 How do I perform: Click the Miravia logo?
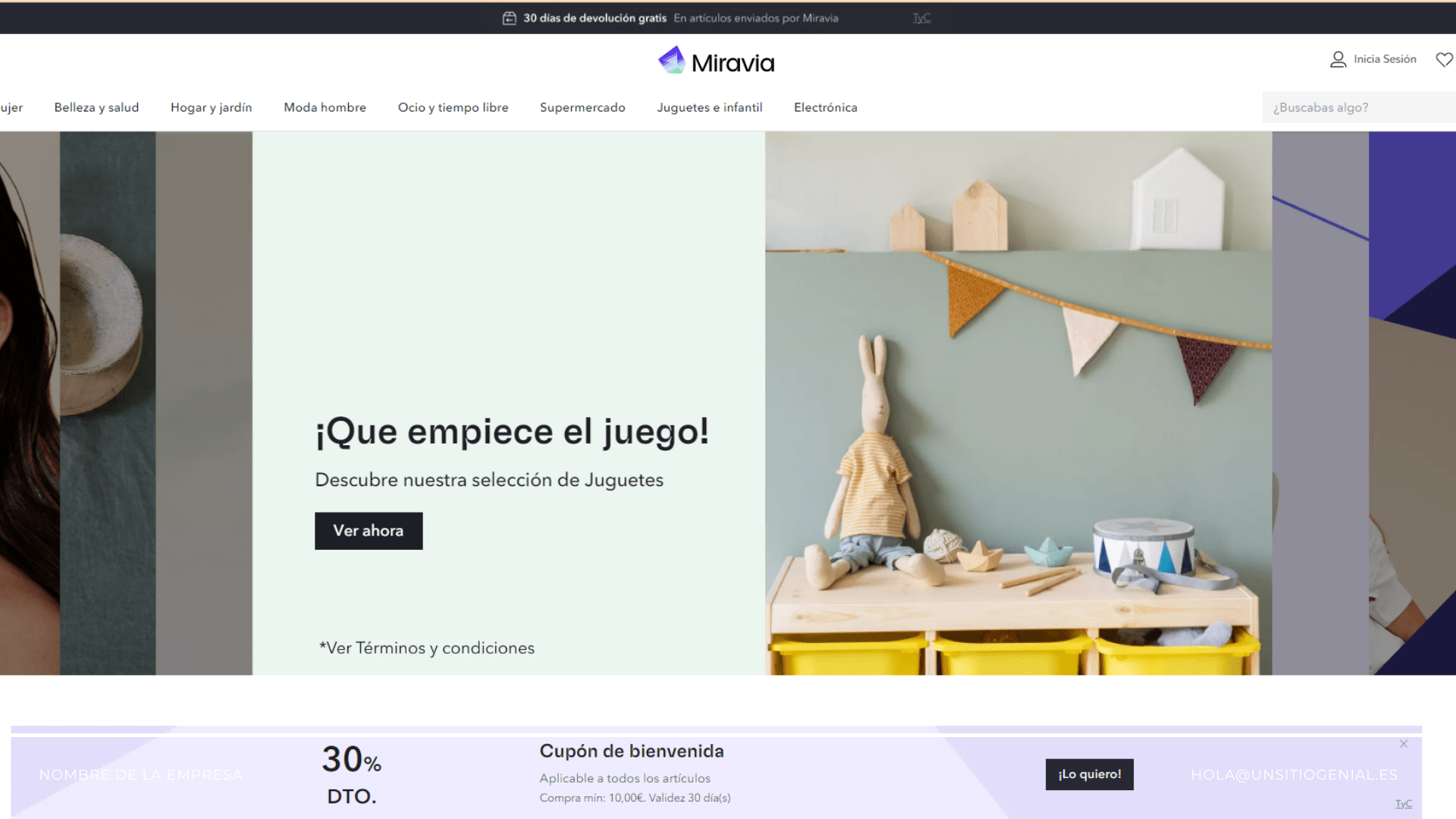(x=716, y=61)
